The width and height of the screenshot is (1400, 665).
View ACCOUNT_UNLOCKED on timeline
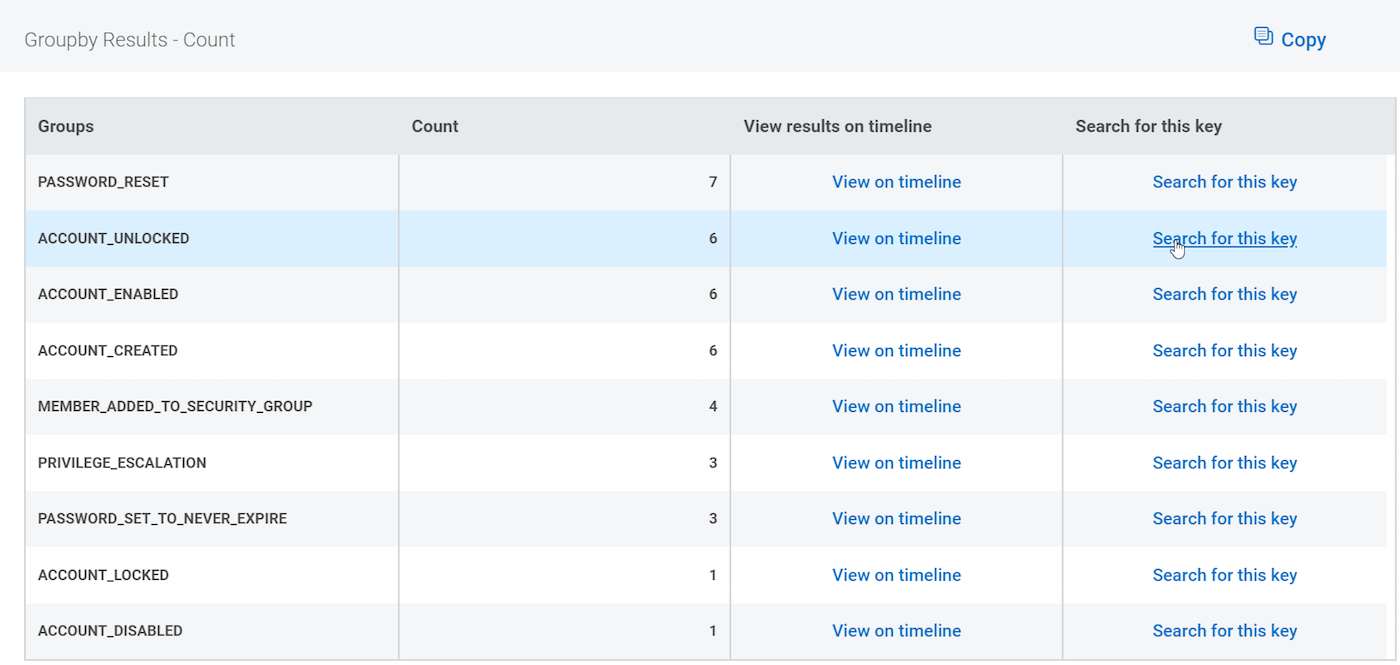click(896, 238)
